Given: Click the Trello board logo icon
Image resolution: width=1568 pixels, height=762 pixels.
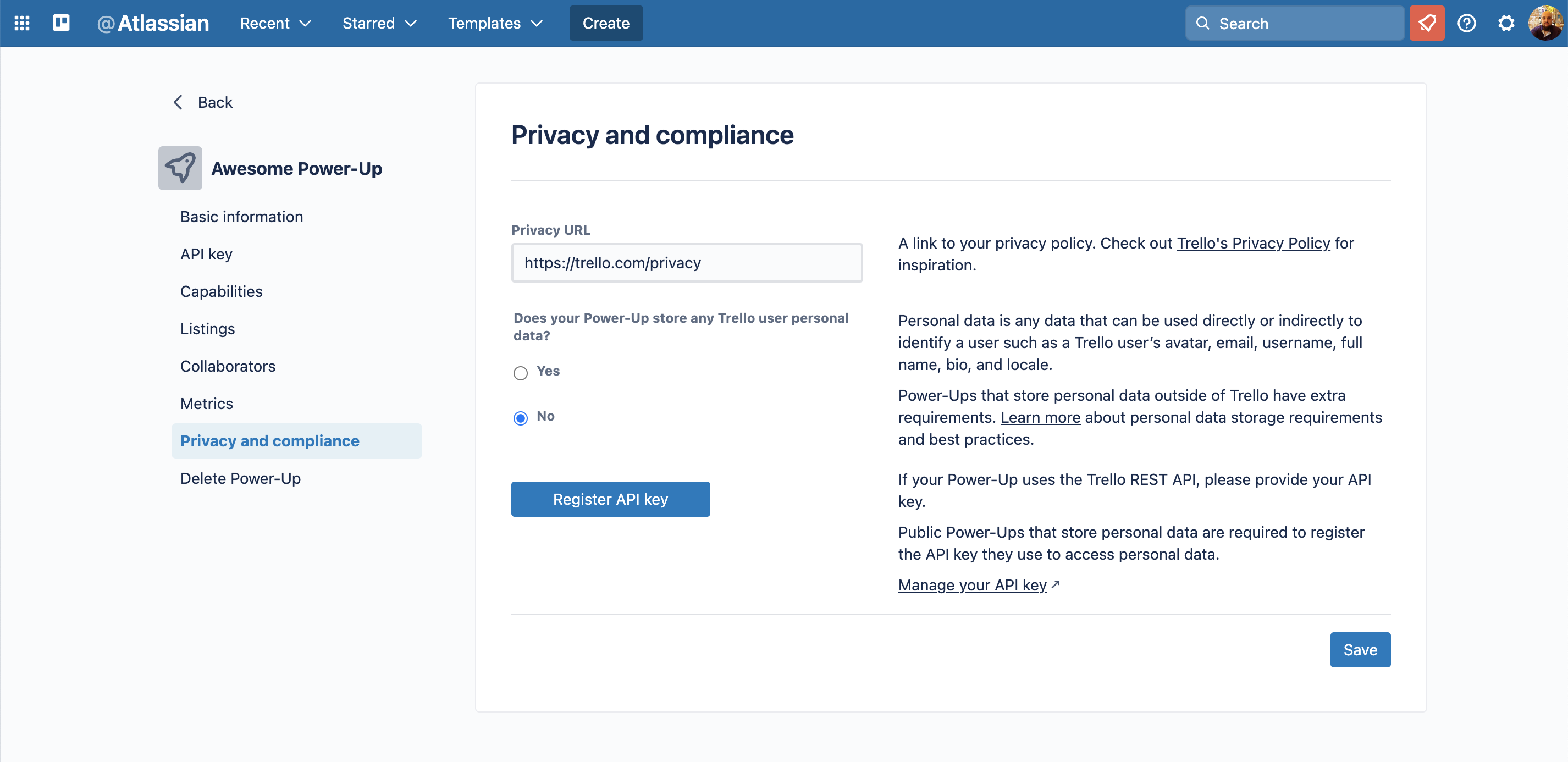Looking at the screenshot, I should (61, 23).
